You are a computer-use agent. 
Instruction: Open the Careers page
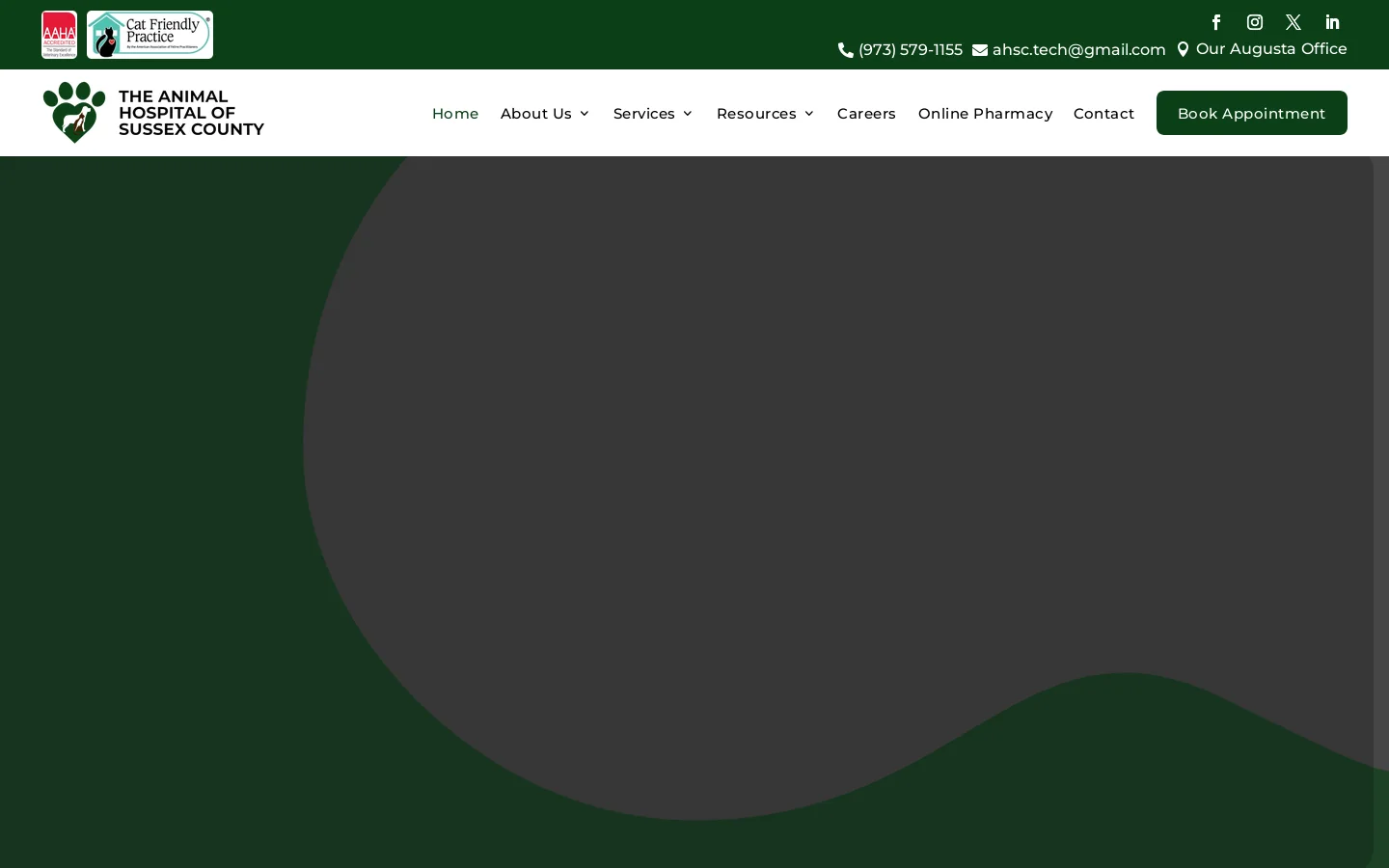click(866, 114)
